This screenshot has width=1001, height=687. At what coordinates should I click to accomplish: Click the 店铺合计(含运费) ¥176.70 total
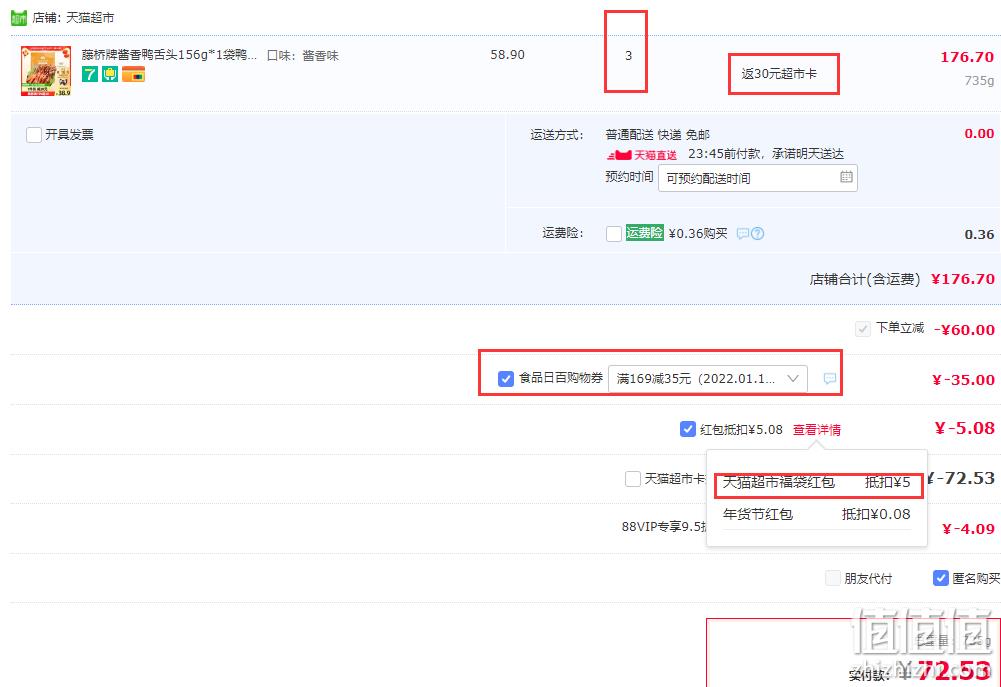(x=902, y=279)
